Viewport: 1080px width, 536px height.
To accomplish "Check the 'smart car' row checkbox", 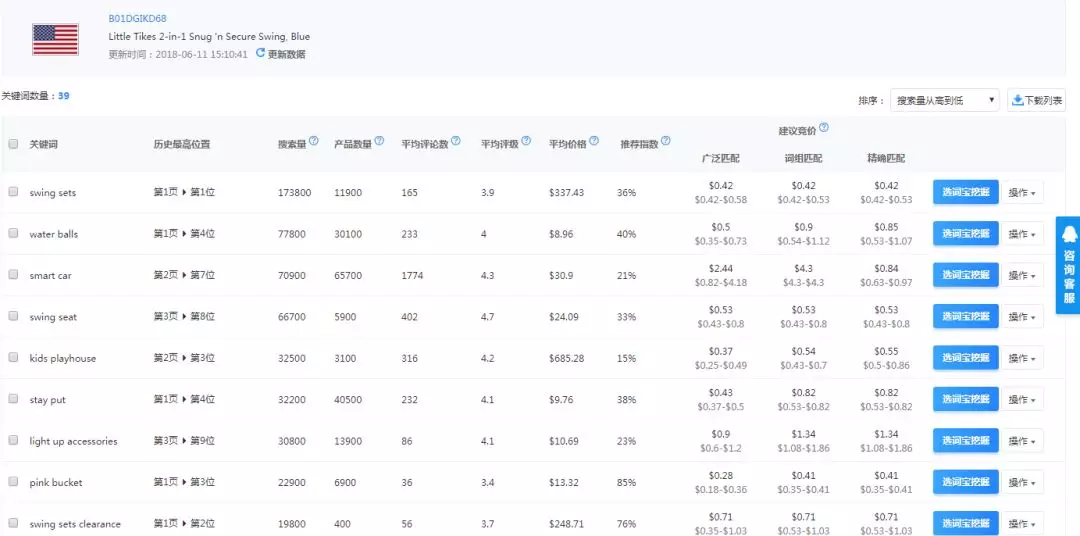I will coord(13,274).
